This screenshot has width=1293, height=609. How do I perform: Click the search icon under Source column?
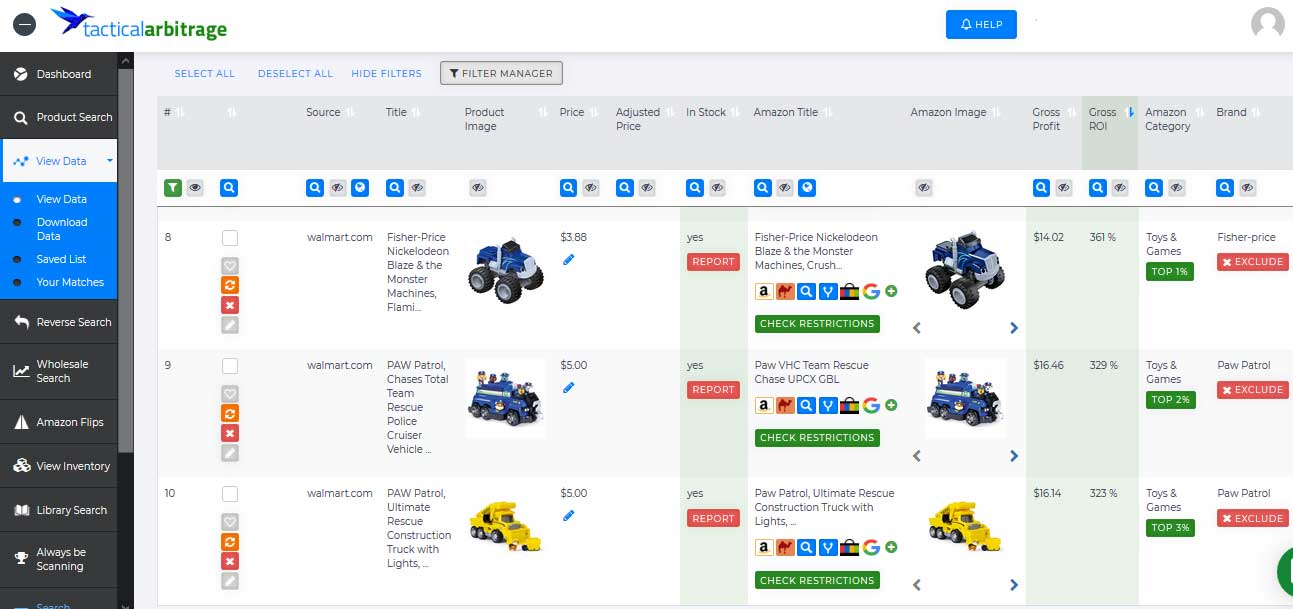[x=314, y=187]
